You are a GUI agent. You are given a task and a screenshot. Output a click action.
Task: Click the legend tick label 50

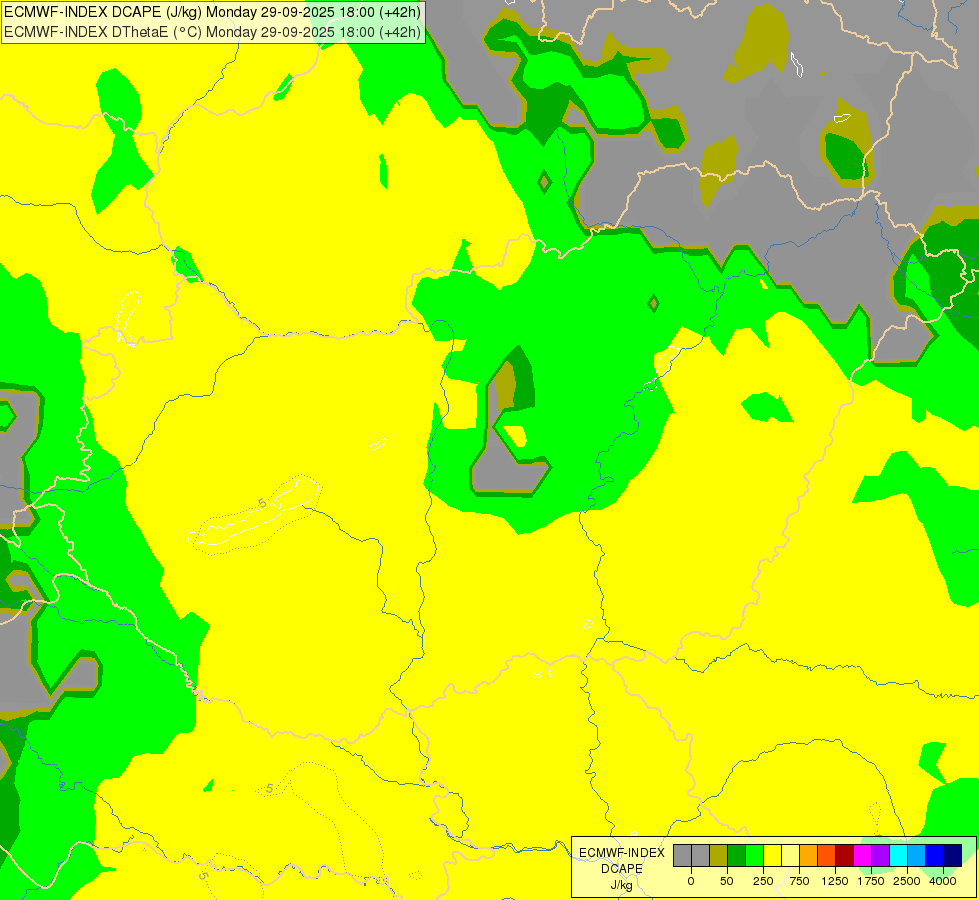click(x=726, y=881)
